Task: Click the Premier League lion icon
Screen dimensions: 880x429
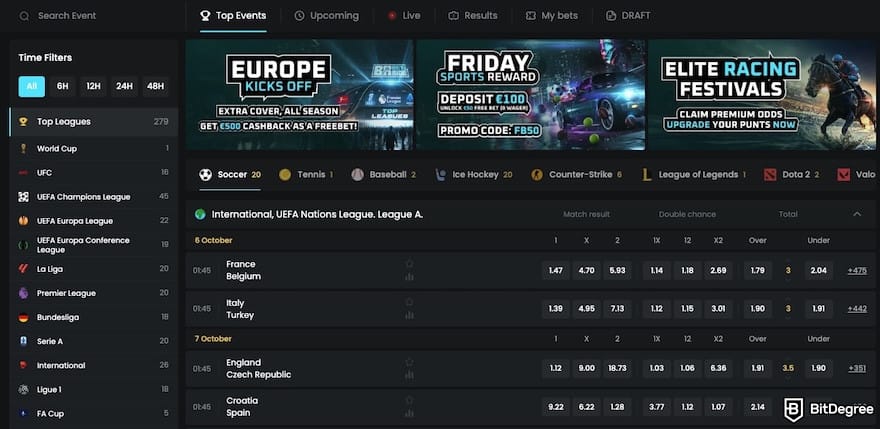Action: tap(24, 293)
